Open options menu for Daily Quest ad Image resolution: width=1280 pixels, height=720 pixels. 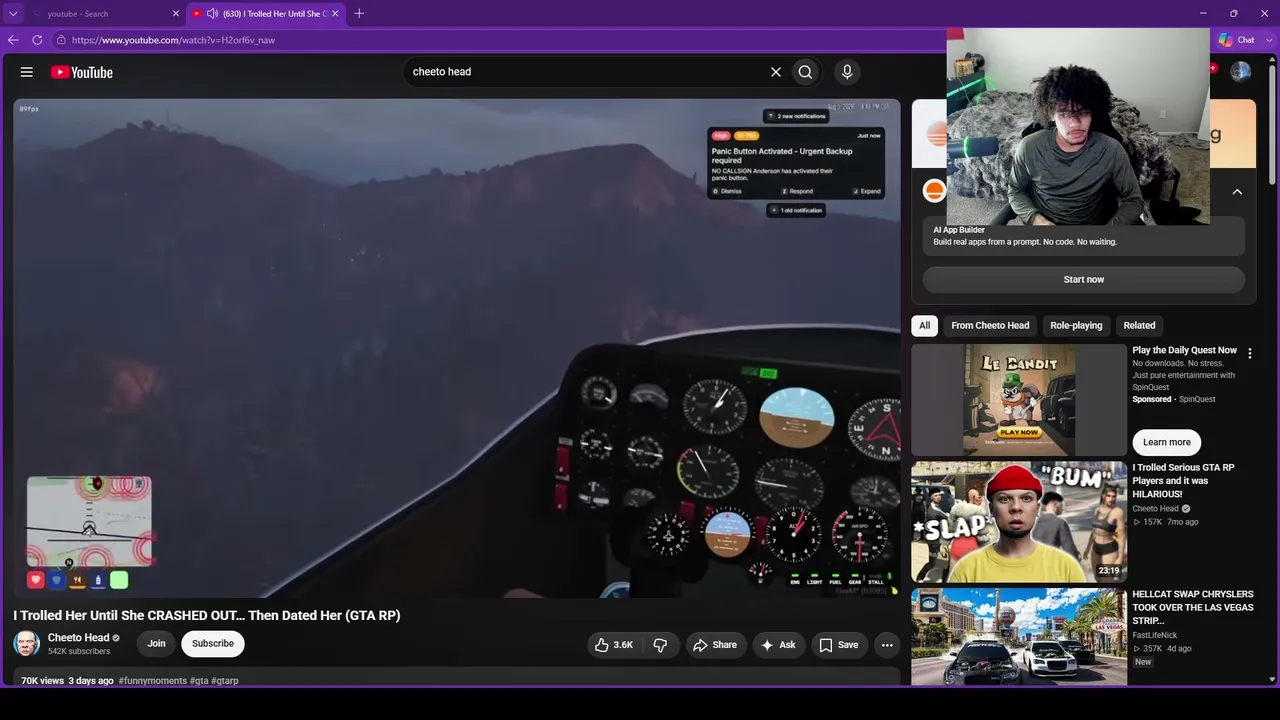tap(1249, 353)
